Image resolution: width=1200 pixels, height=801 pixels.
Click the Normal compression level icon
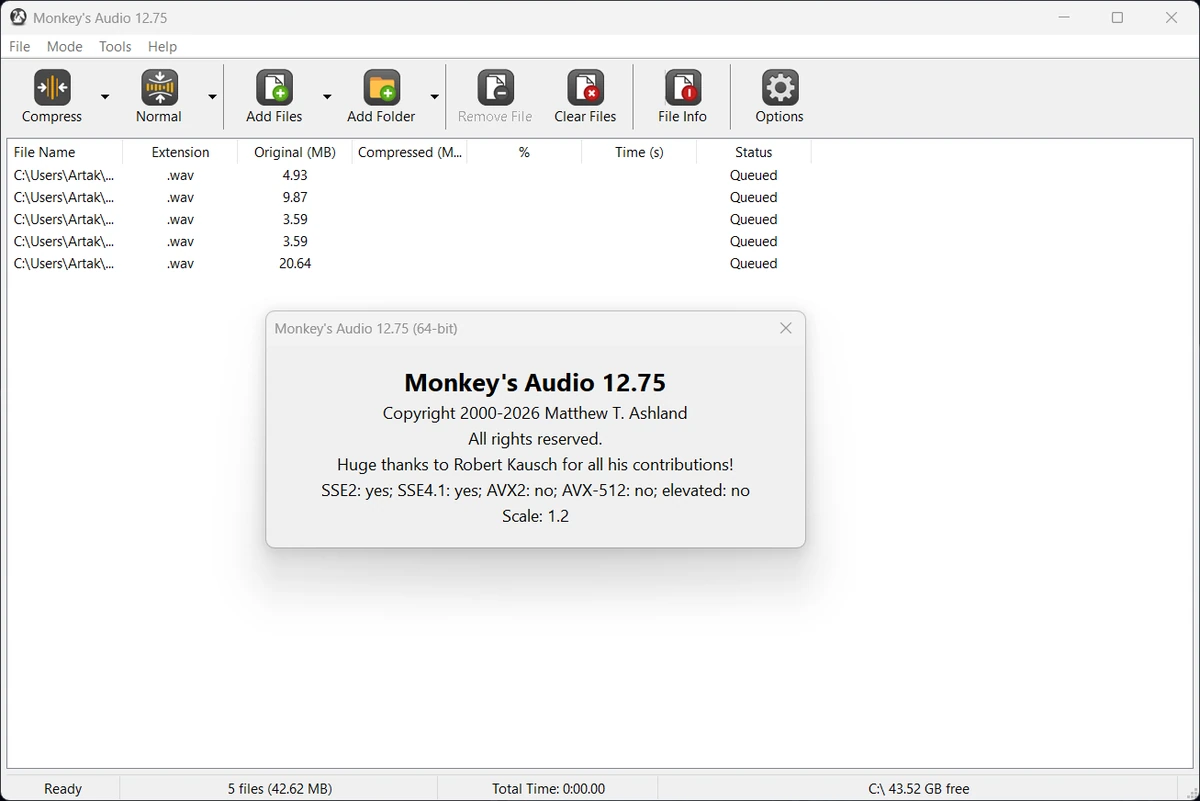click(159, 88)
